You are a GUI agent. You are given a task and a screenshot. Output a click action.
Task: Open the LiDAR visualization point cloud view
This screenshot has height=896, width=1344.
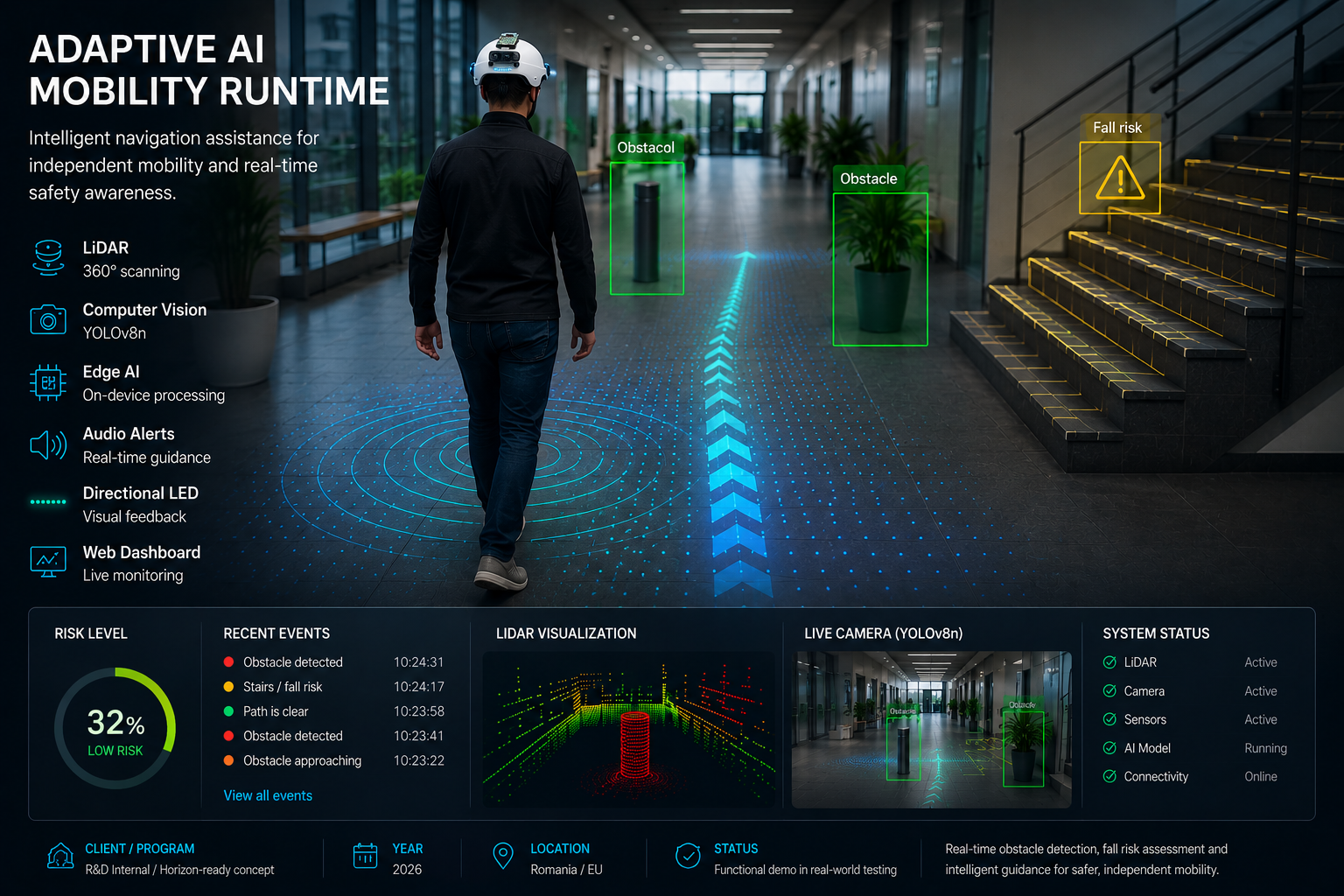pyautogui.click(x=629, y=730)
